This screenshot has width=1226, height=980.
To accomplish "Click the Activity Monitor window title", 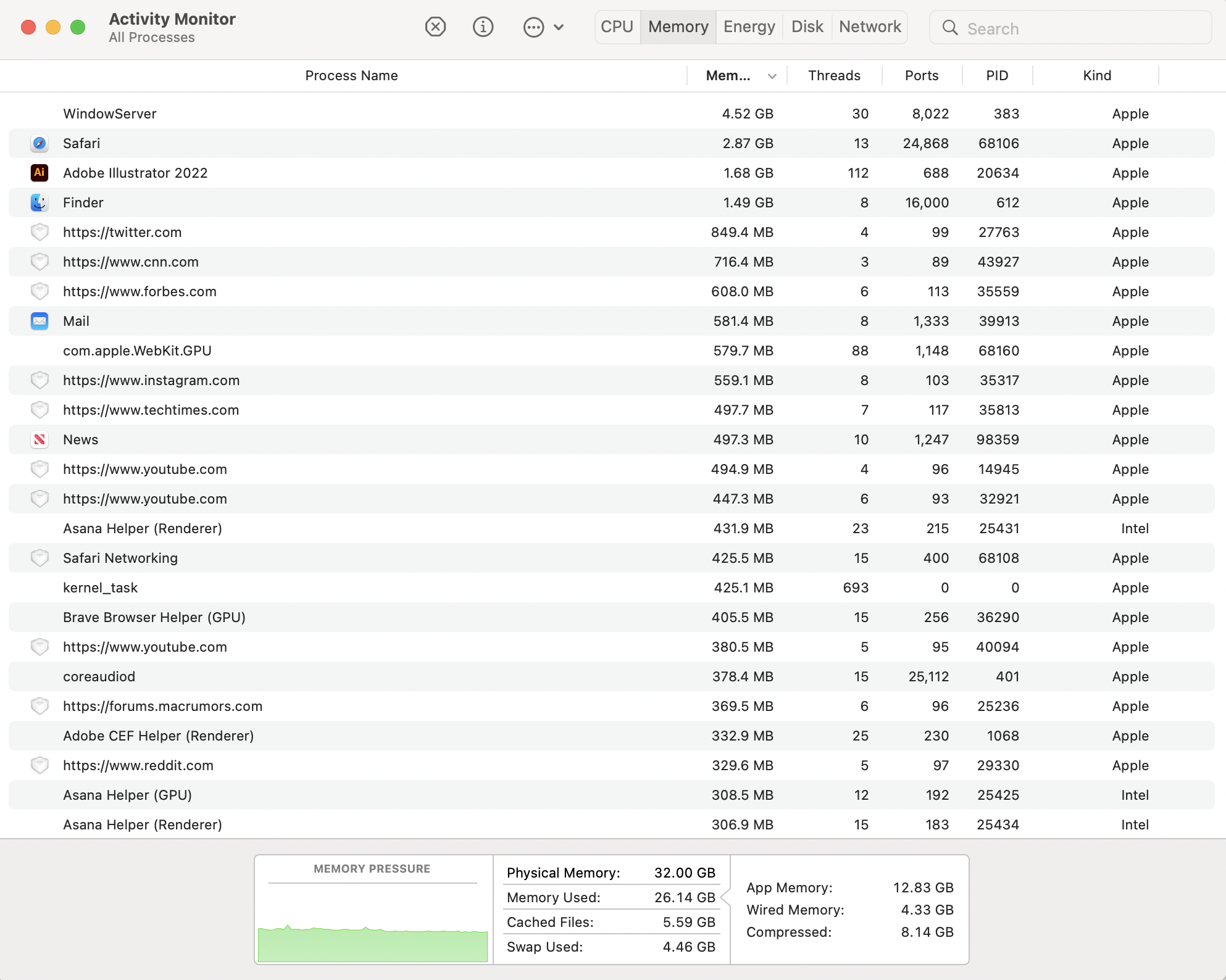I will click(x=172, y=19).
